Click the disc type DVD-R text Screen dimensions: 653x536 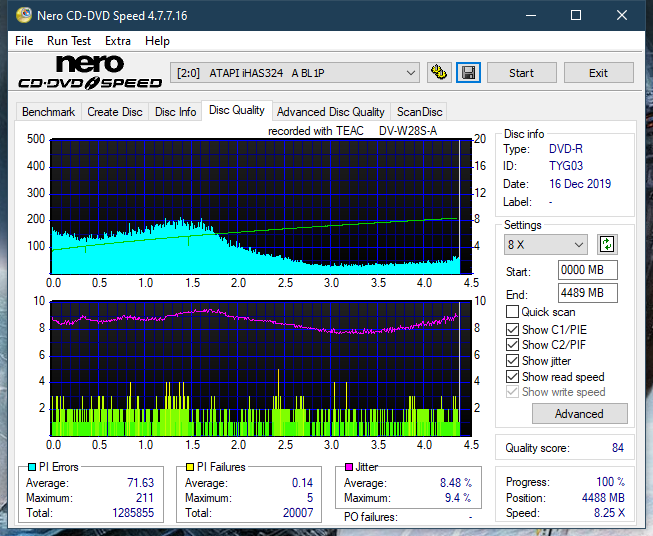coord(566,149)
